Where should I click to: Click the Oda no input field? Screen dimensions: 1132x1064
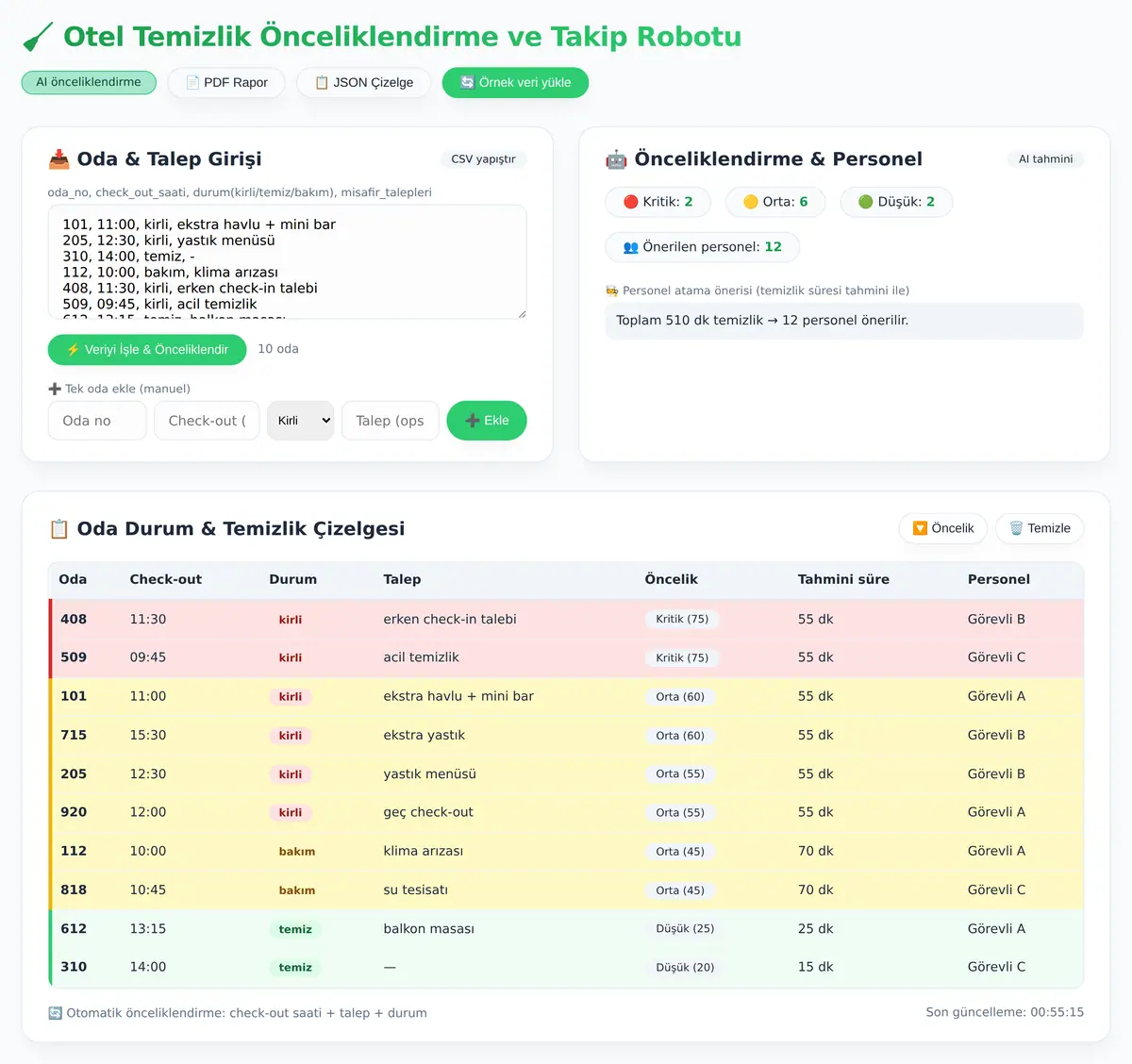click(x=97, y=421)
